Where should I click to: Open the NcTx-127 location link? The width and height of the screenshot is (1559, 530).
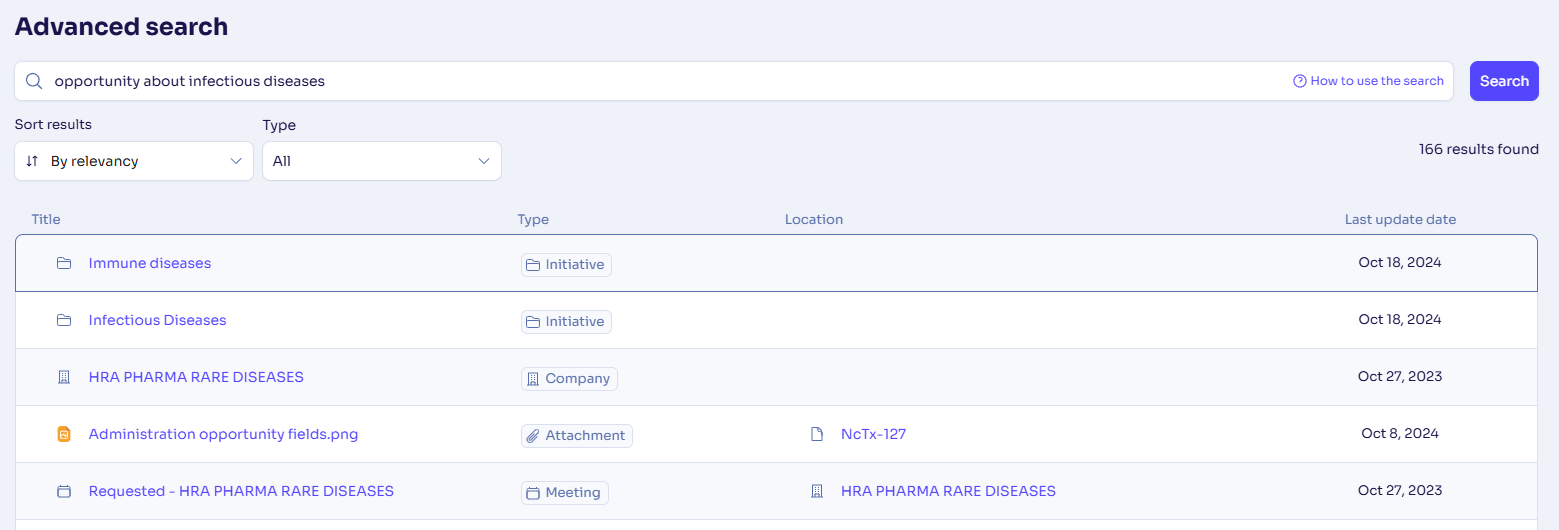[873, 435]
